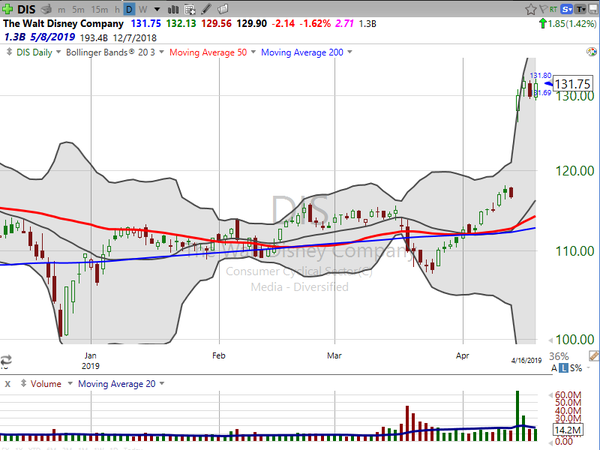Select the A arithmetic scale option

(554, 368)
